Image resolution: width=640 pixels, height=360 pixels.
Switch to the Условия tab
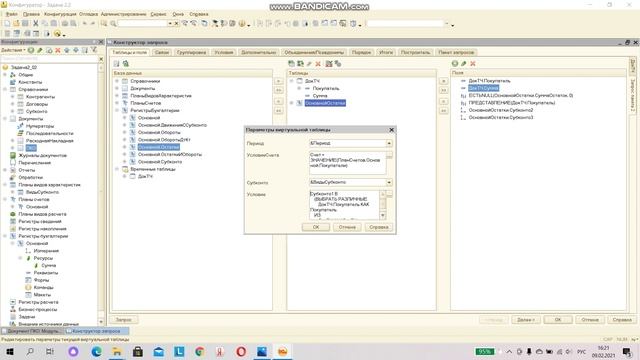(224, 52)
